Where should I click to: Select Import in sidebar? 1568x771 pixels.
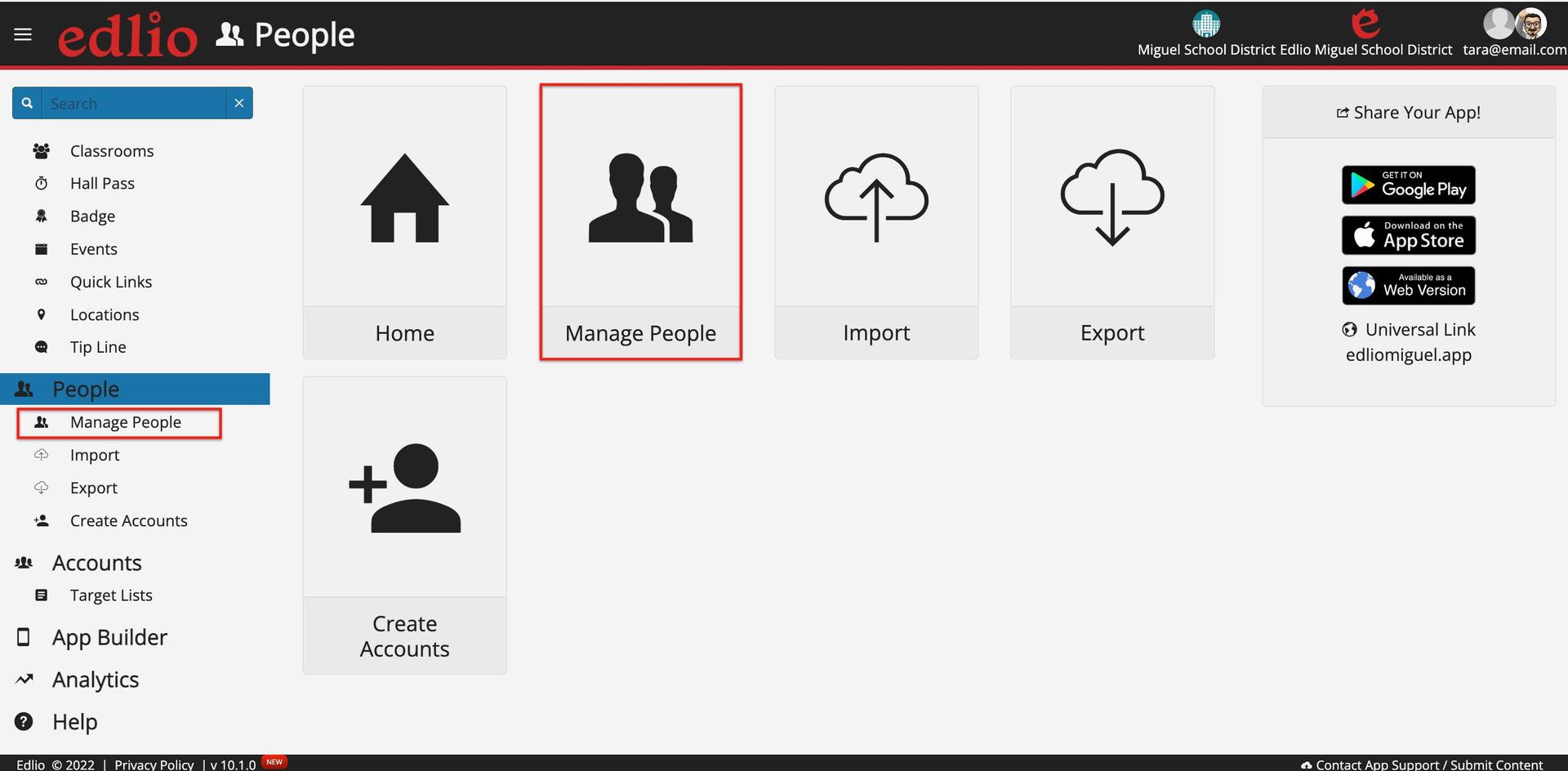95,455
